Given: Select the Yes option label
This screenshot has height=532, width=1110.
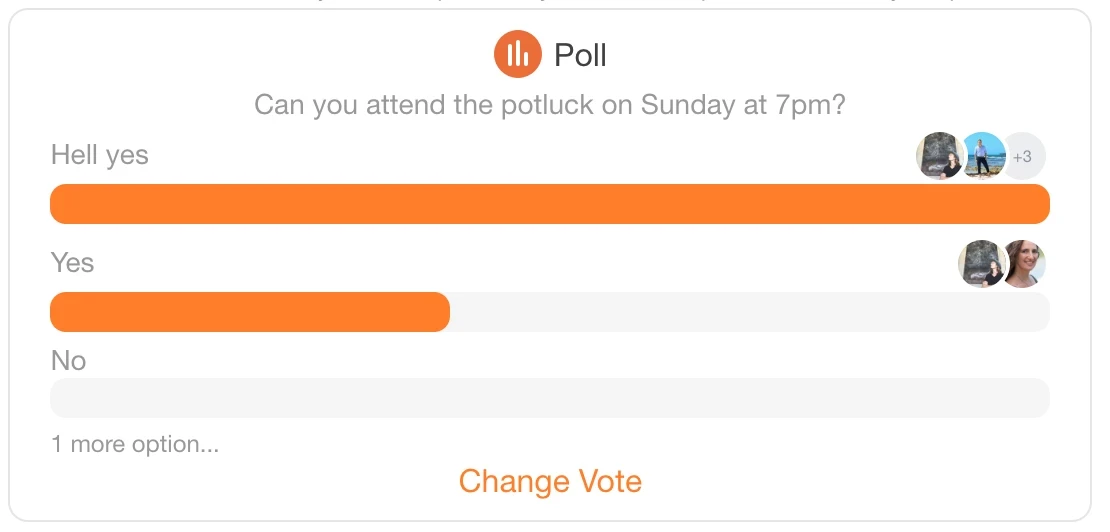Looking at the screenshot, I should [x=72, y=262].
